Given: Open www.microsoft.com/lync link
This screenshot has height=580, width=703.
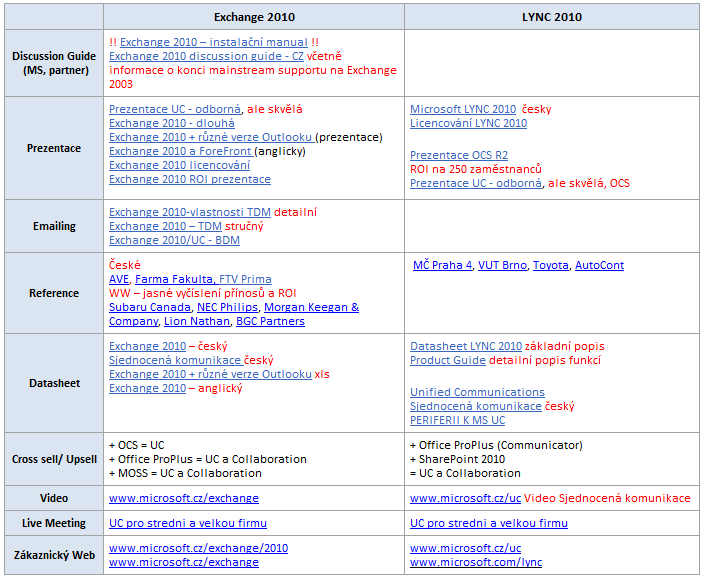Looking at the screenshot, I should tap(476, 562).
